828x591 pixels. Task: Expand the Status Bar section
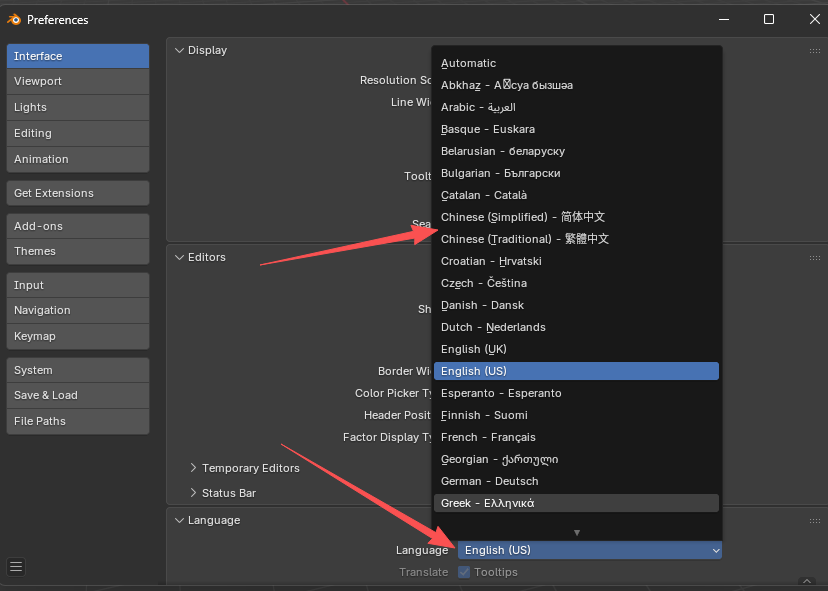tap(194, 492)
